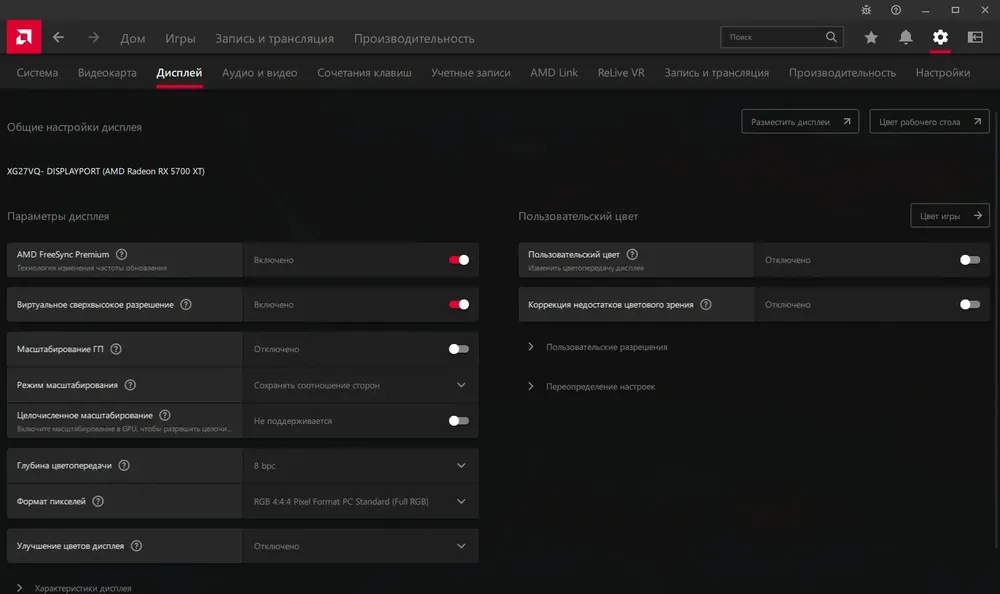Toggle the sidebar panel icon

975,38
